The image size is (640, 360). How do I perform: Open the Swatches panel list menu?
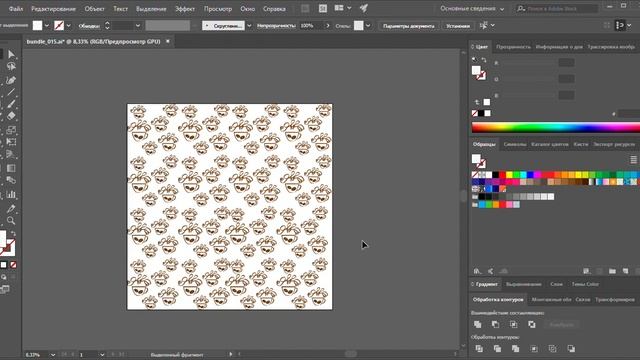coord(633,160)
